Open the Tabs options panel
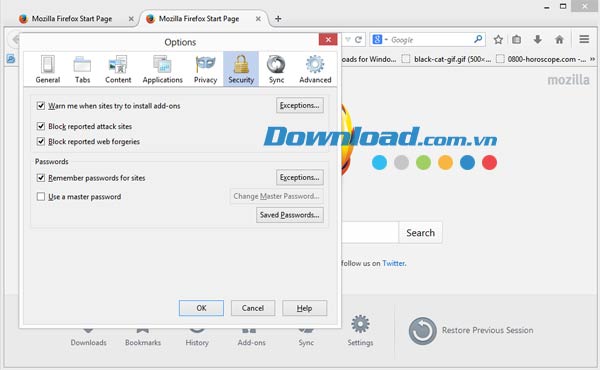The image size is (600, 370). [x=82, y=69]
